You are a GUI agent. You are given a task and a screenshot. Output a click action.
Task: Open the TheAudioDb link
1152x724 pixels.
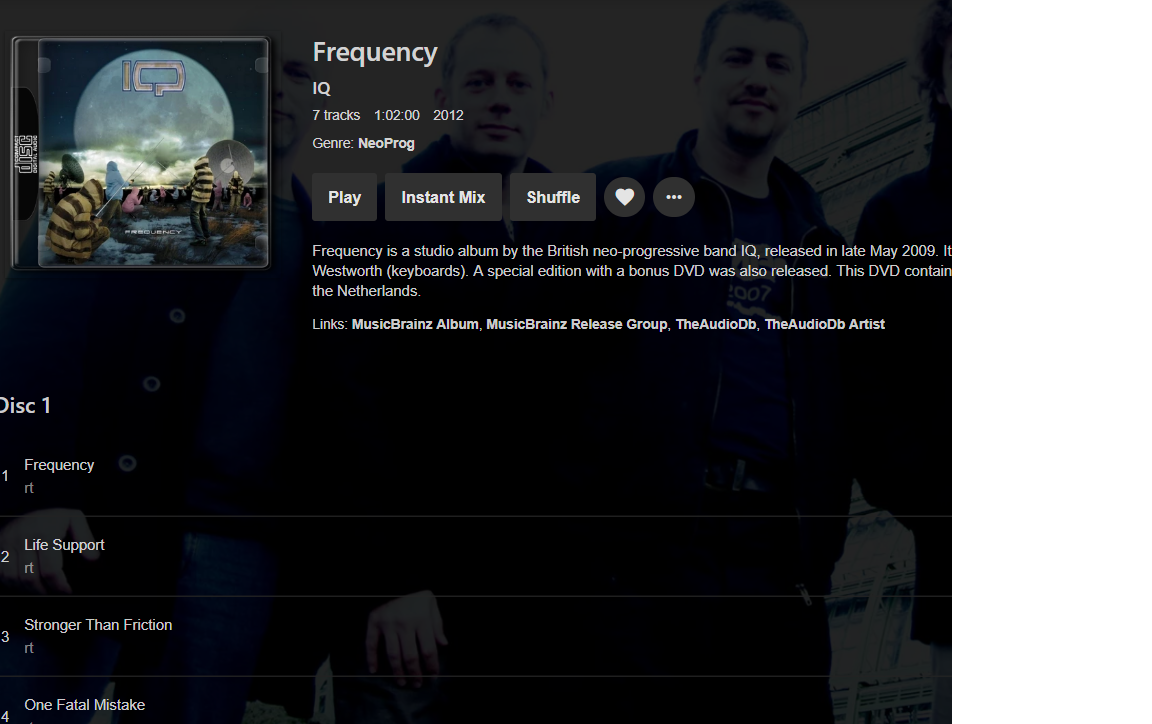pyautogui.click(x=716, y=324)
